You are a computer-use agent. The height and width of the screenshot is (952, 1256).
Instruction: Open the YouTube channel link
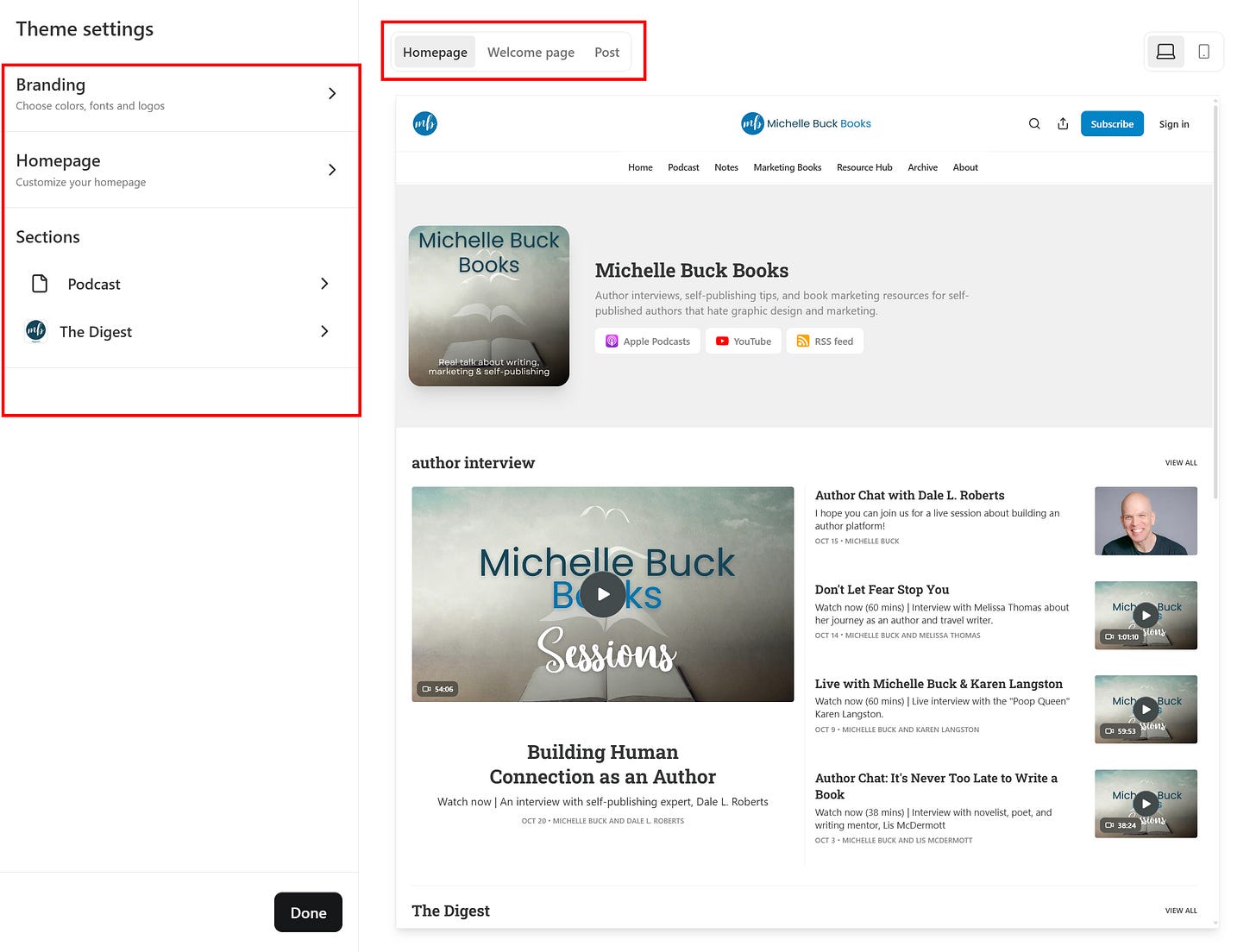pos(743,341)
